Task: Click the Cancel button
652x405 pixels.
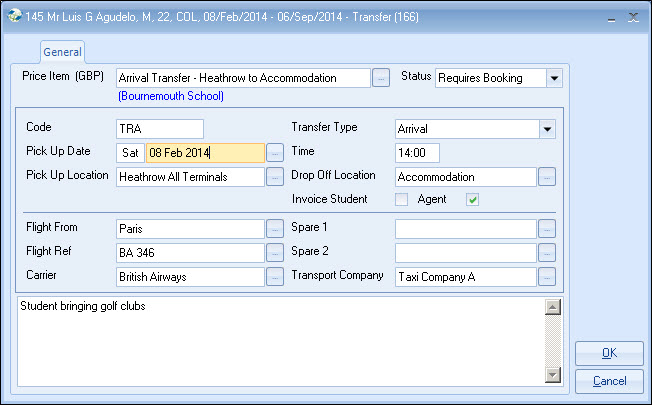Action: click(x=609, y=381)
